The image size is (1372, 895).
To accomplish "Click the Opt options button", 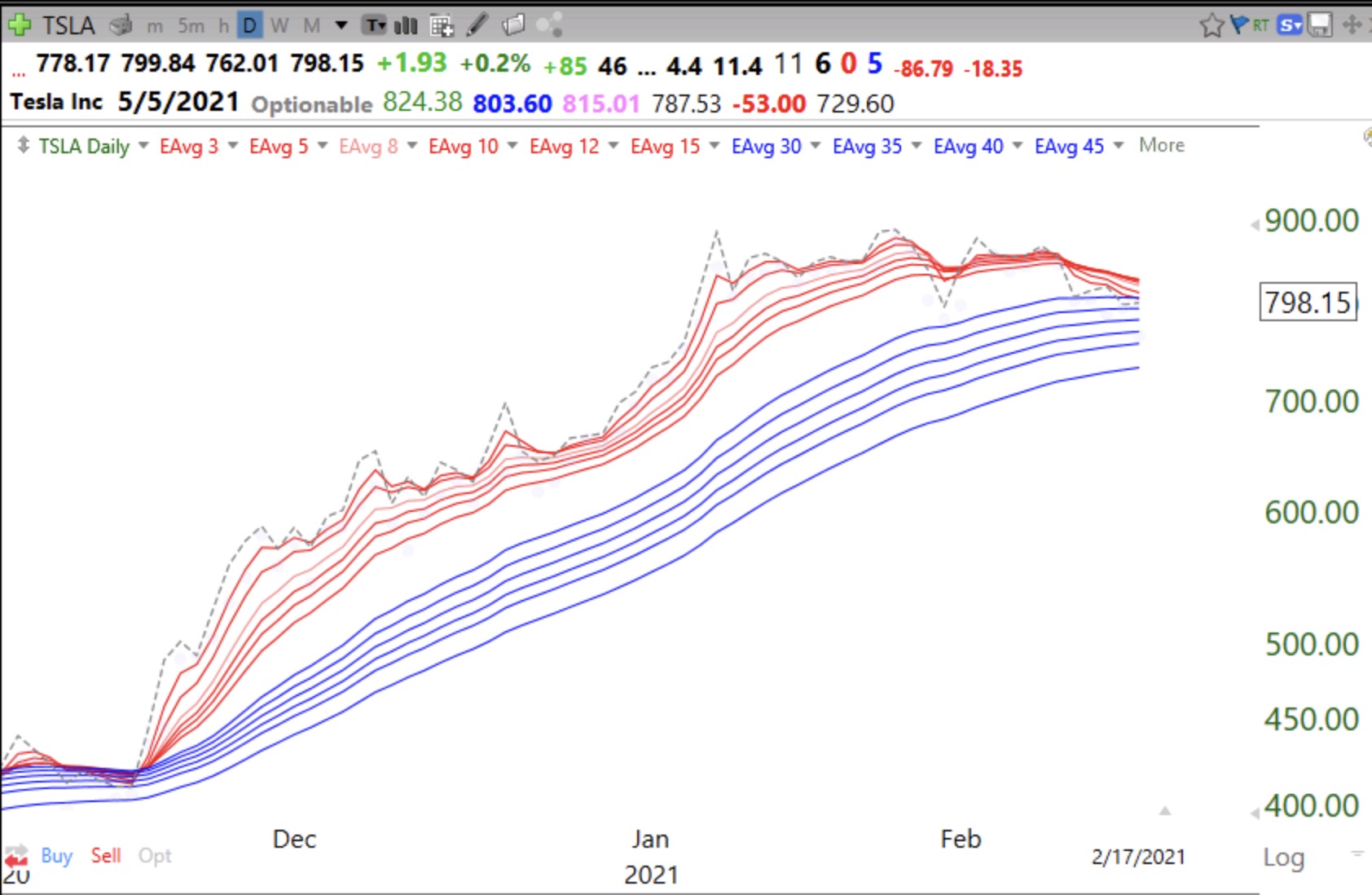I will tap(155, 855).
